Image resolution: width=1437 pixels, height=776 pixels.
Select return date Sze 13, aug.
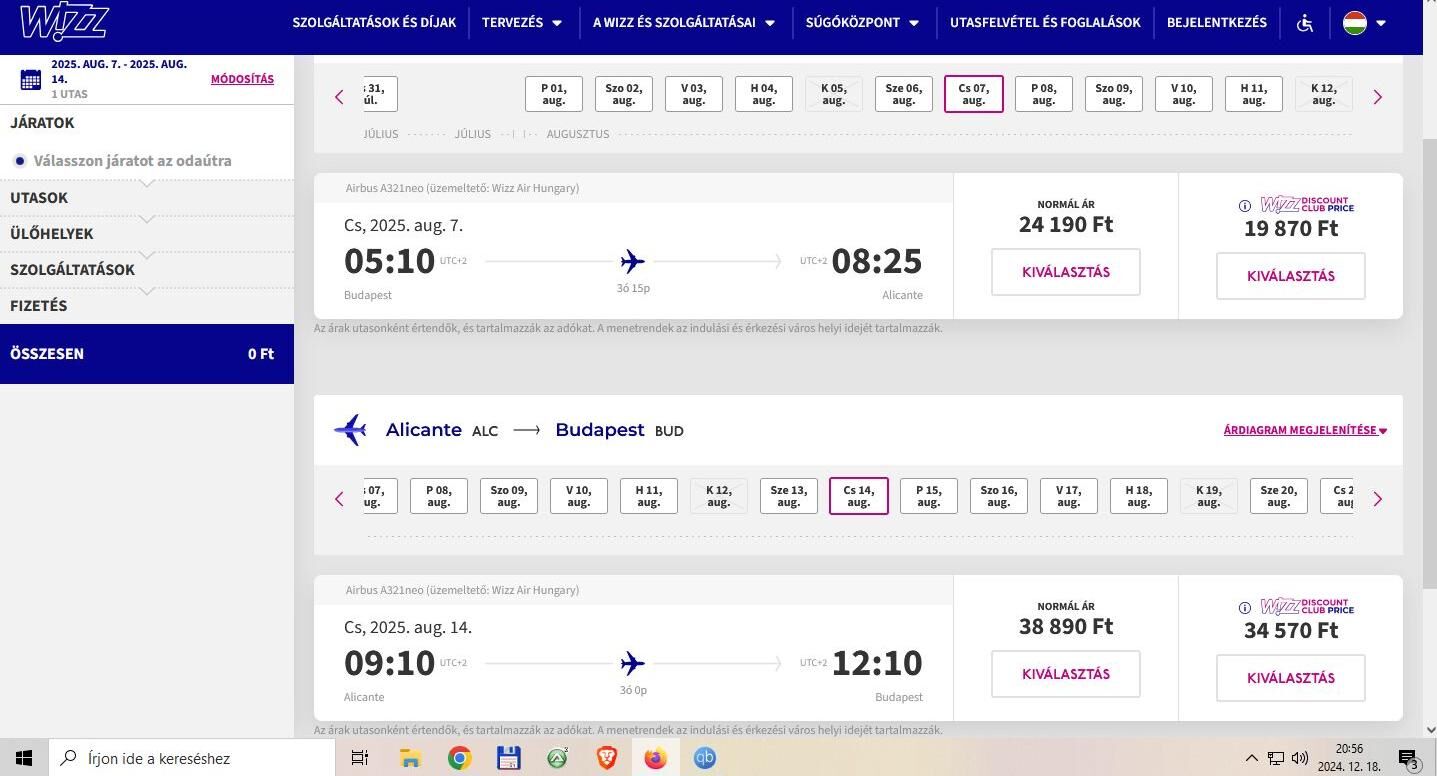click(789, 496)
